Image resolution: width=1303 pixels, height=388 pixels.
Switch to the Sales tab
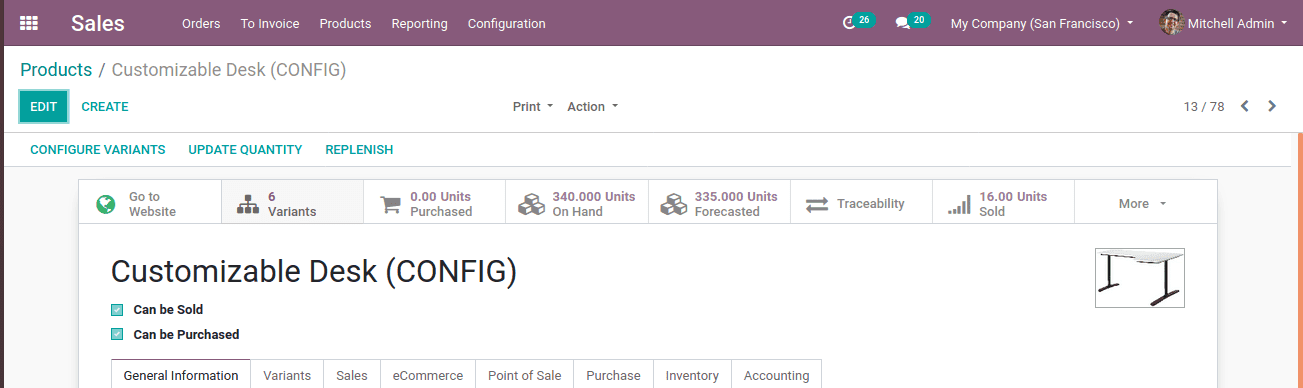pos(352,375)
